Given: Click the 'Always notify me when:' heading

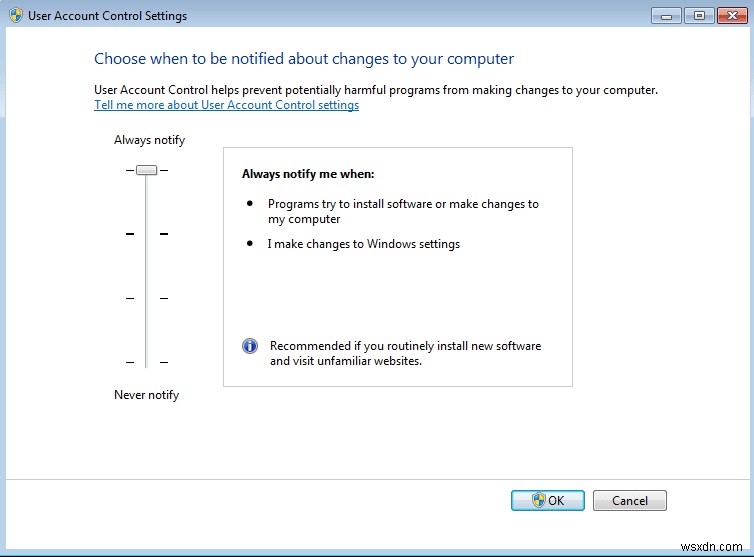Looking at the screenshot, I should [308, 174].
